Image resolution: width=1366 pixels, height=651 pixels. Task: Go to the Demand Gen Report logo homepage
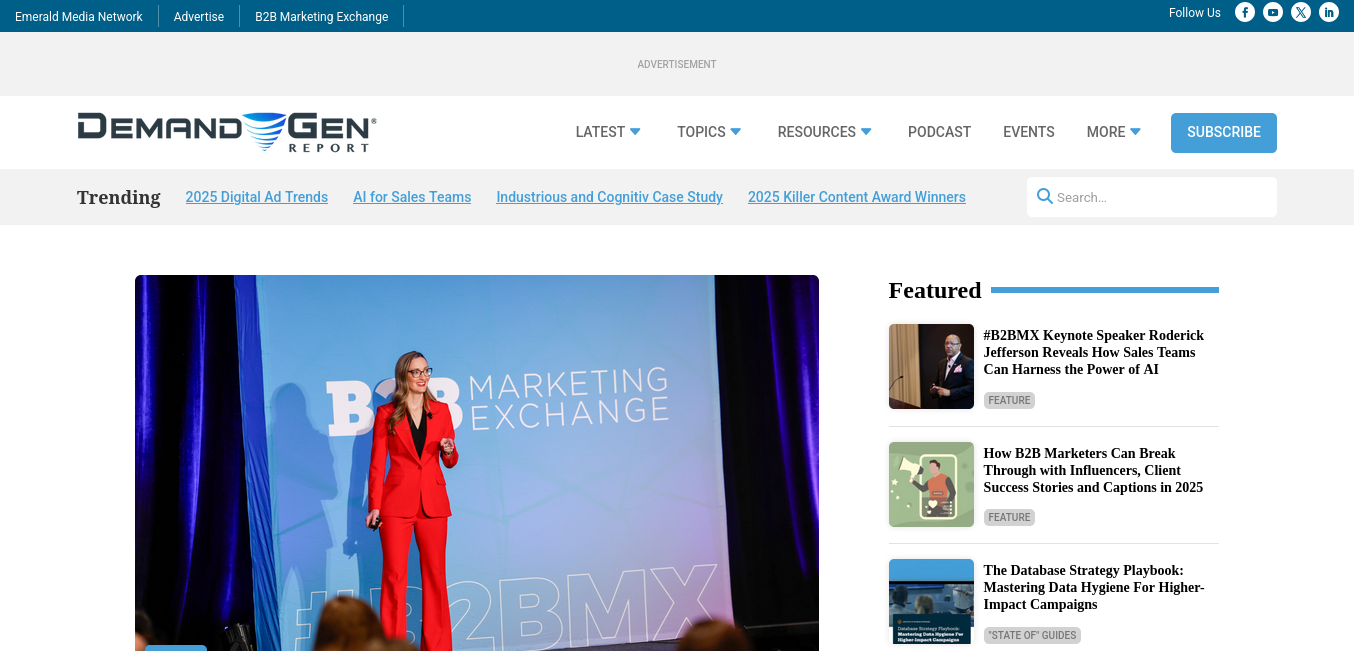tap(227, 132)
